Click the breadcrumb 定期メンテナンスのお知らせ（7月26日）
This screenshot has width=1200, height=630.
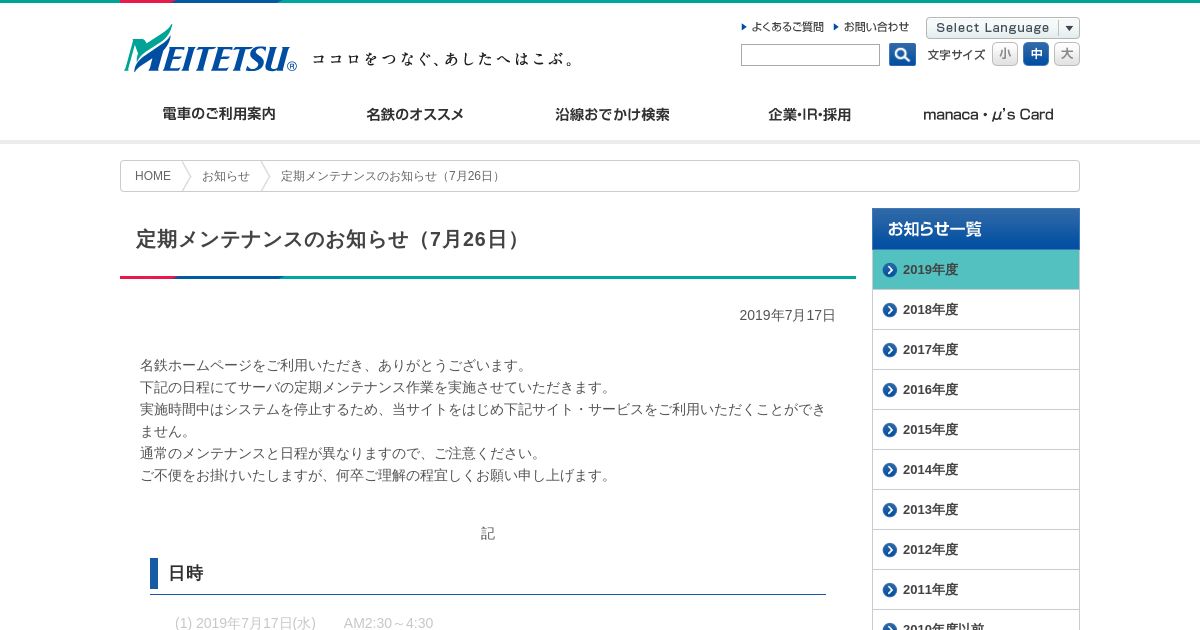tap(392, 176)
